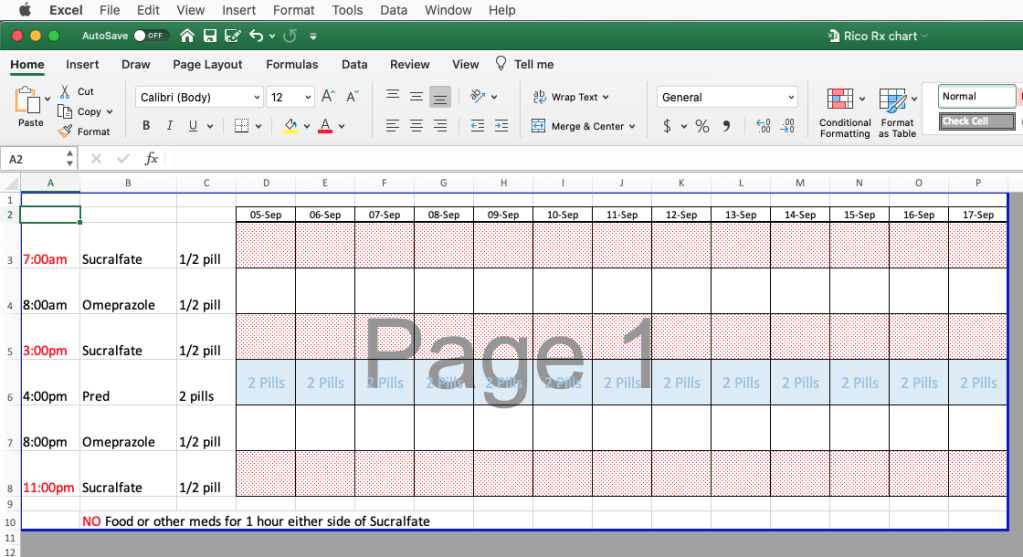Click the Format painter brush icon

(65, 131)
